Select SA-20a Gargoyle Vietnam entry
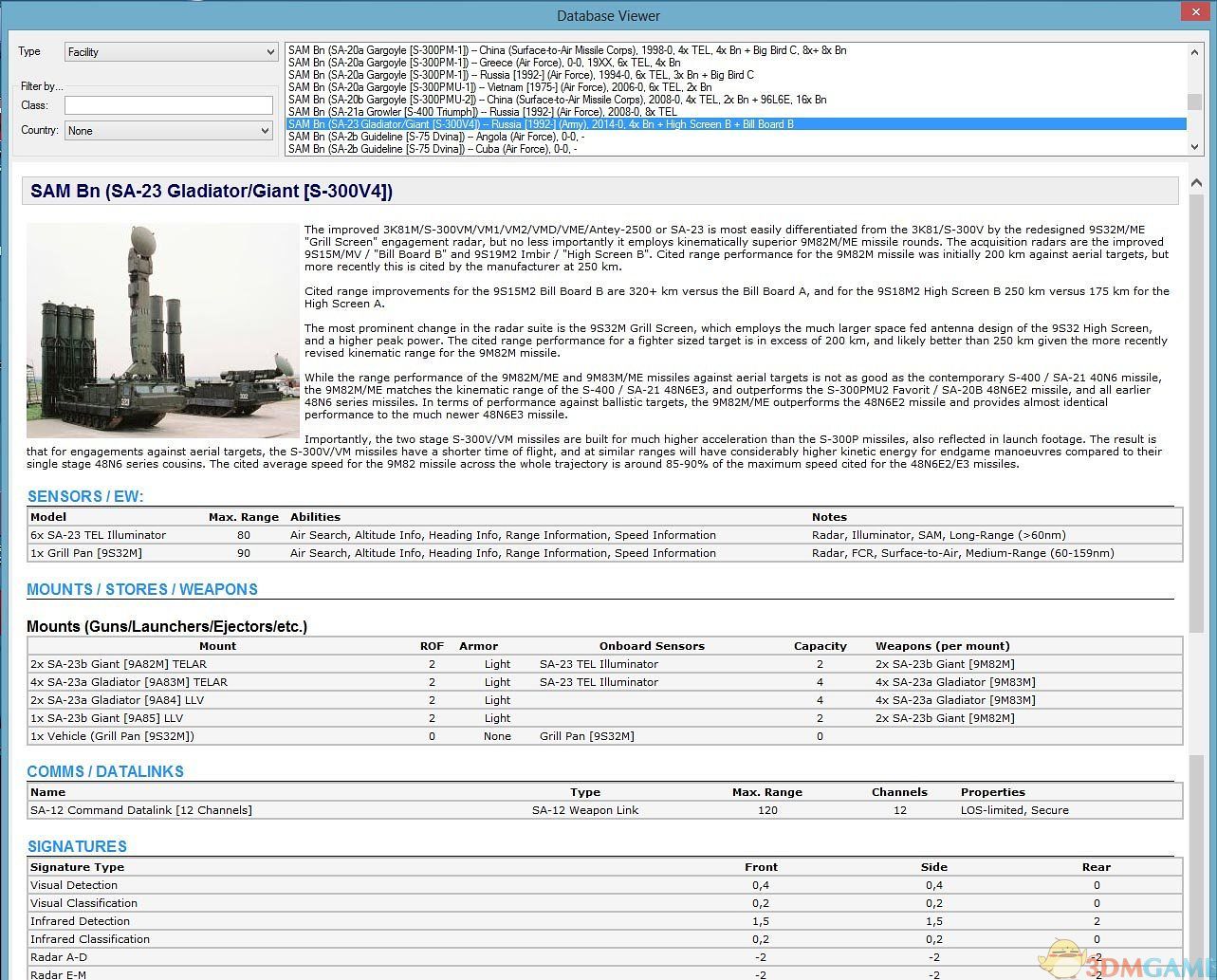Image resolution: width=1217 pixels, height=980 pixels. coord(499,87)
